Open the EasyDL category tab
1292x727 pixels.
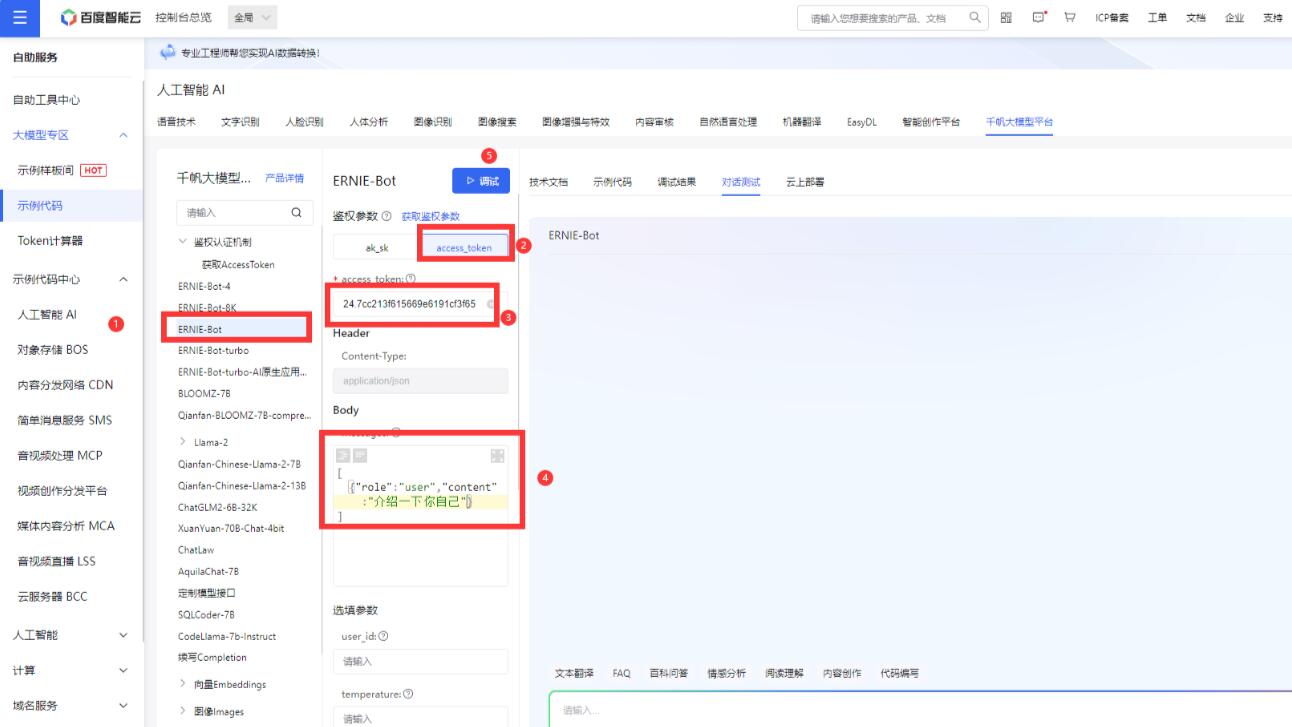coord(862,122)
